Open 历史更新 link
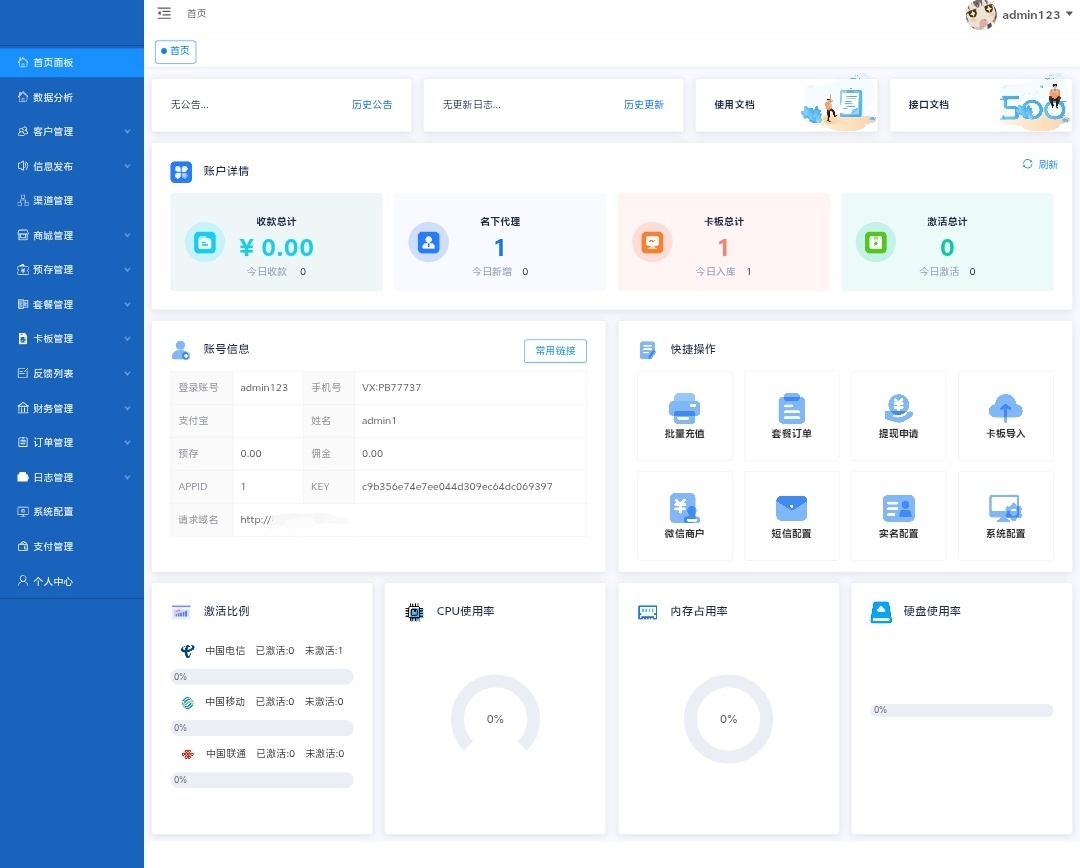The width and height of the screenshot is (1080, 868). (x=643, y=105)
